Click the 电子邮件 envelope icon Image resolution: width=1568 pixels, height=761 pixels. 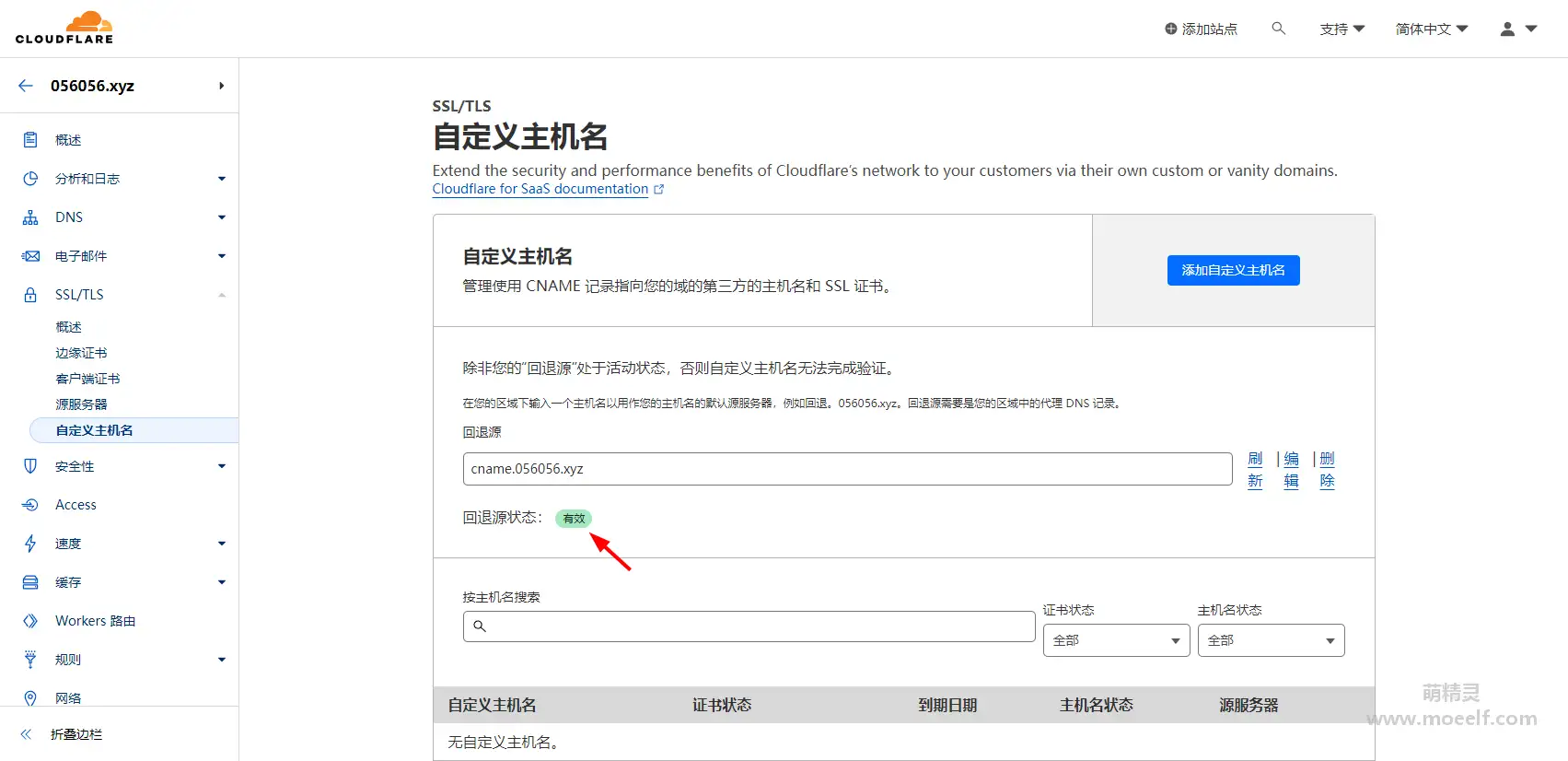click(x=30, y=256)
